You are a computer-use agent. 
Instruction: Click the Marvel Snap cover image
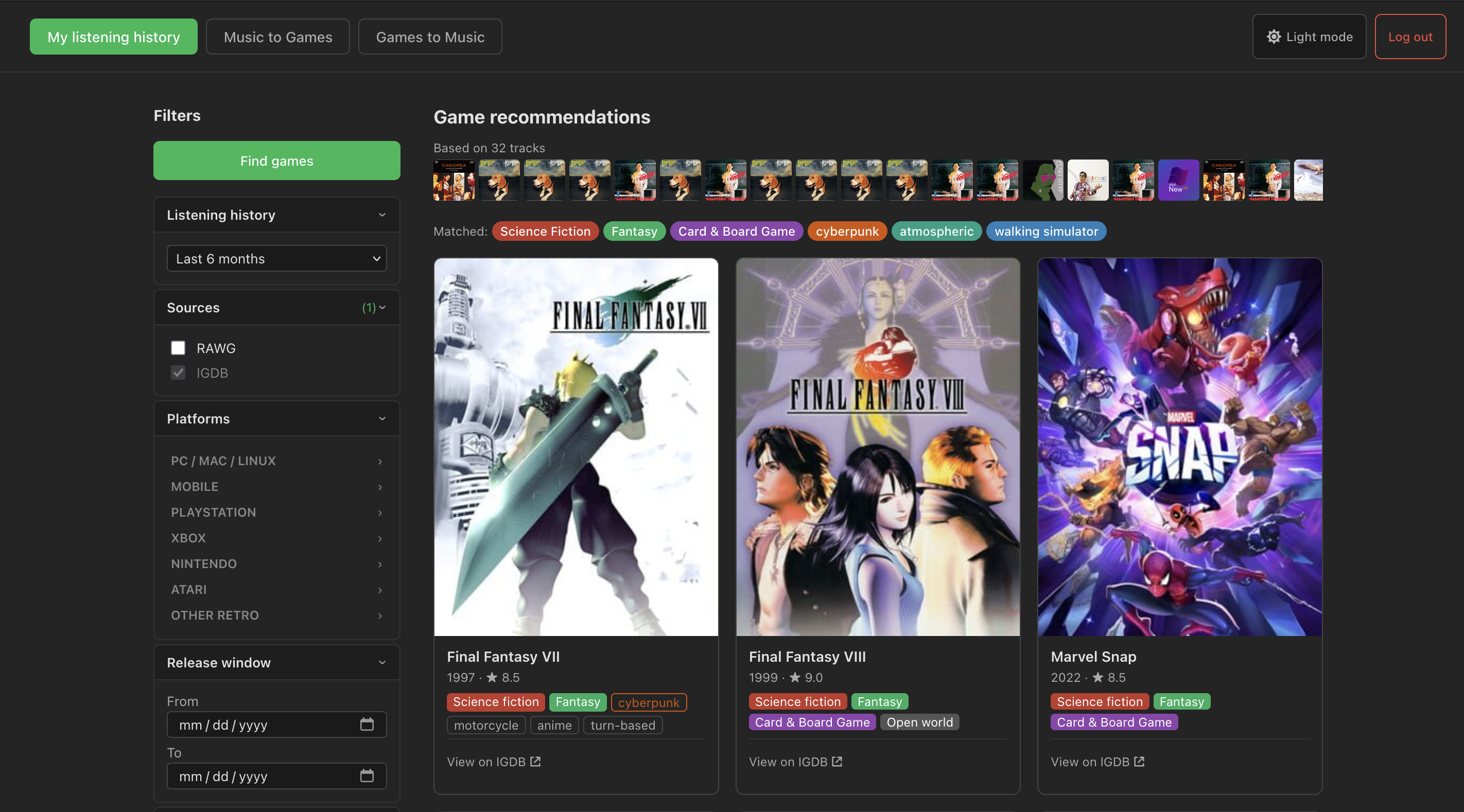click(1180, 447)
